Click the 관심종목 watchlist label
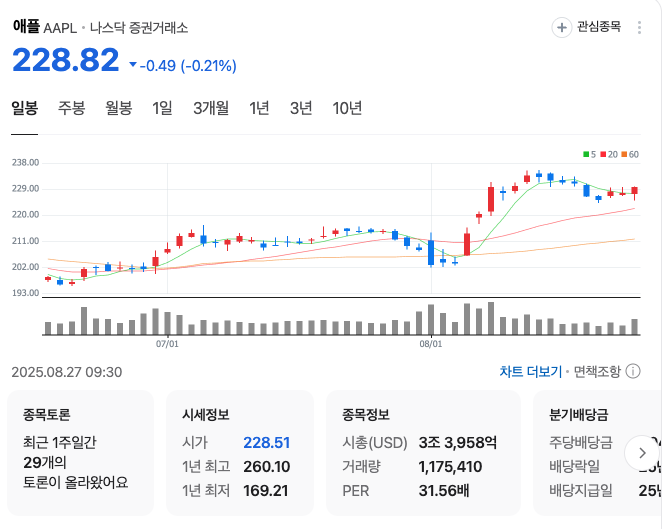The image size is (662, 529). pos(599,27)
